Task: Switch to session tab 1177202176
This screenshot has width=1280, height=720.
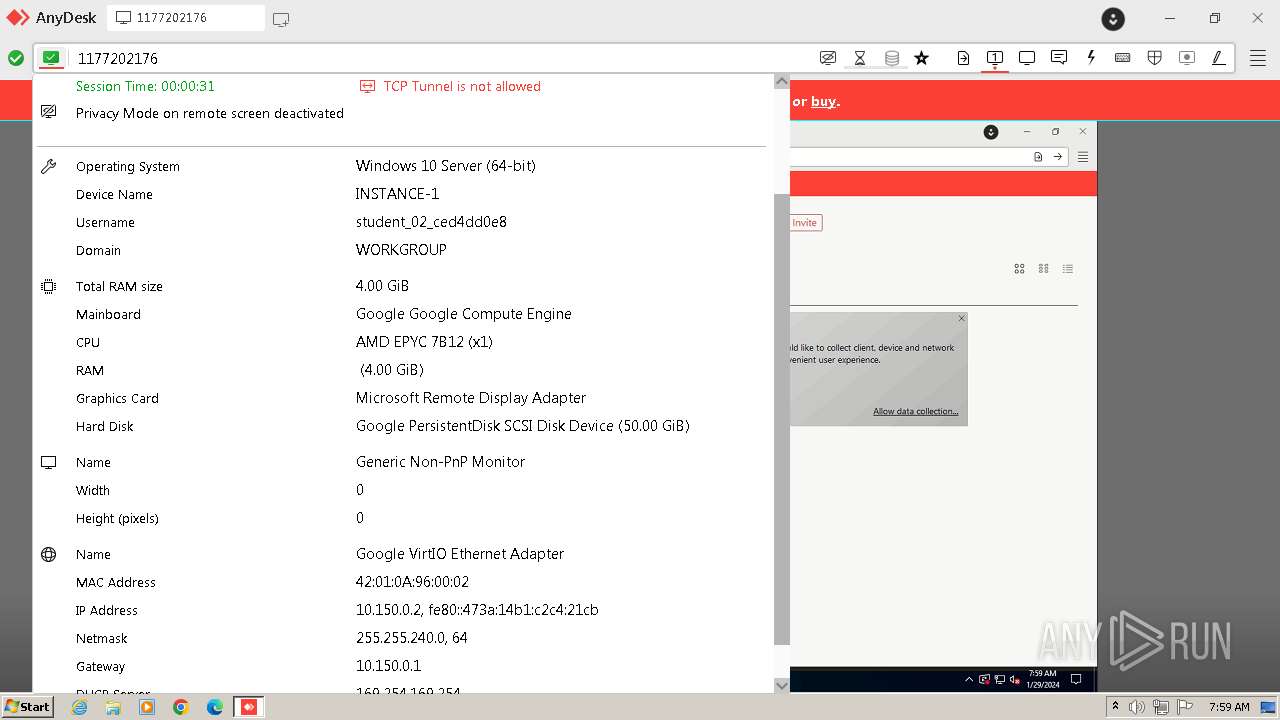Action: point(186,18)
